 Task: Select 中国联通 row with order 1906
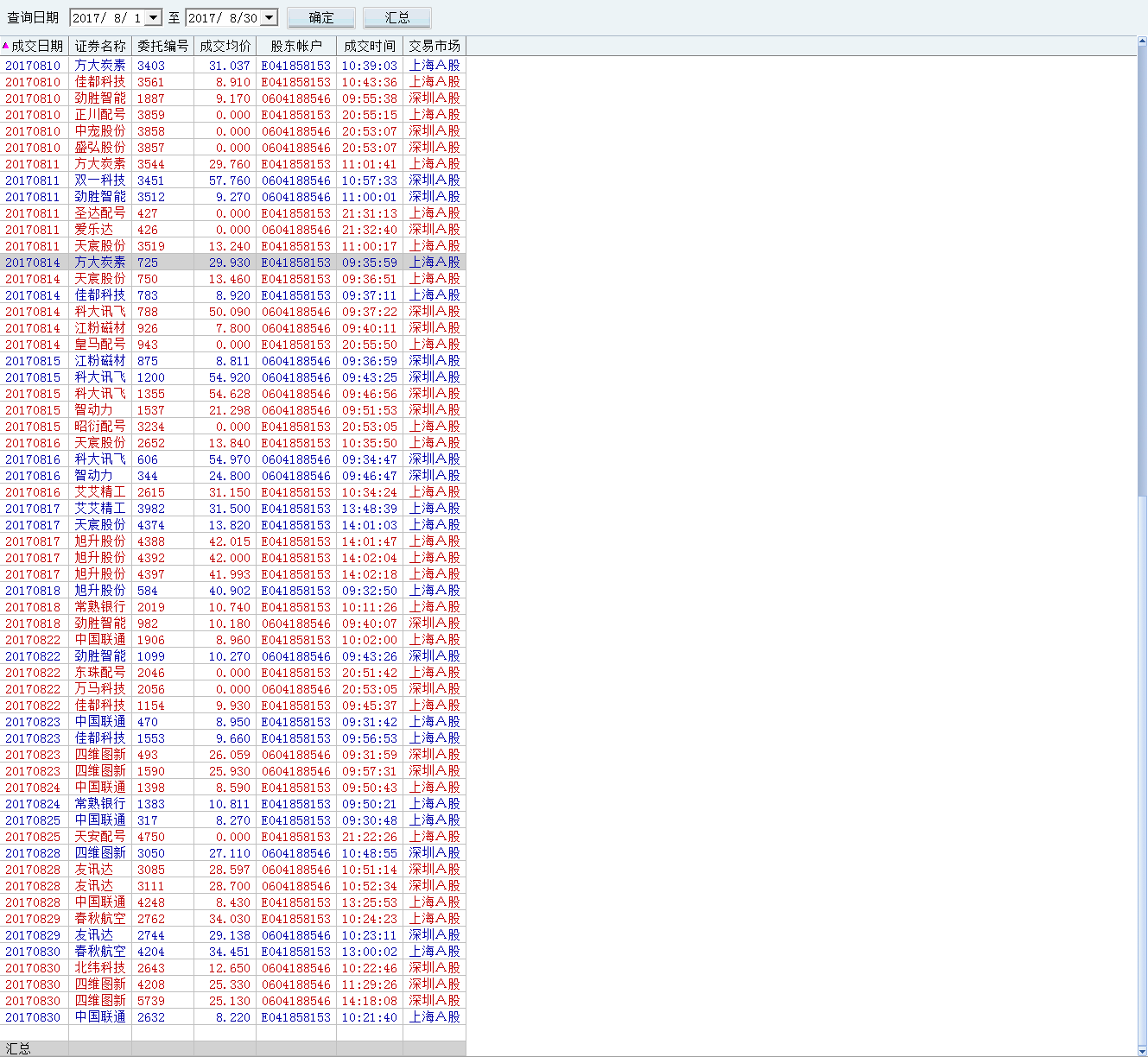(233, 640)
